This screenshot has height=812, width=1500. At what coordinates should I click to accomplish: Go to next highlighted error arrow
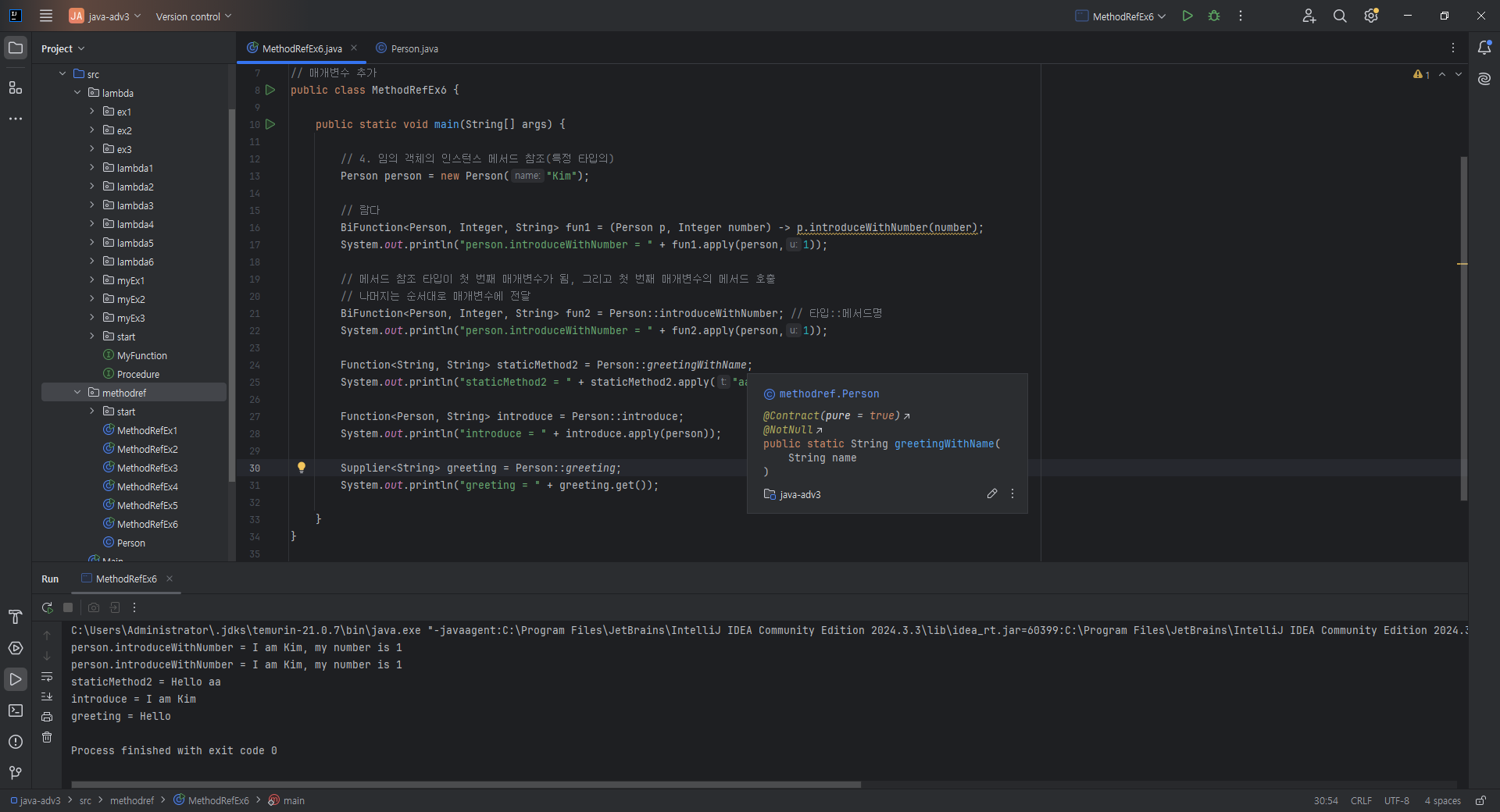tap(1459, 74)
